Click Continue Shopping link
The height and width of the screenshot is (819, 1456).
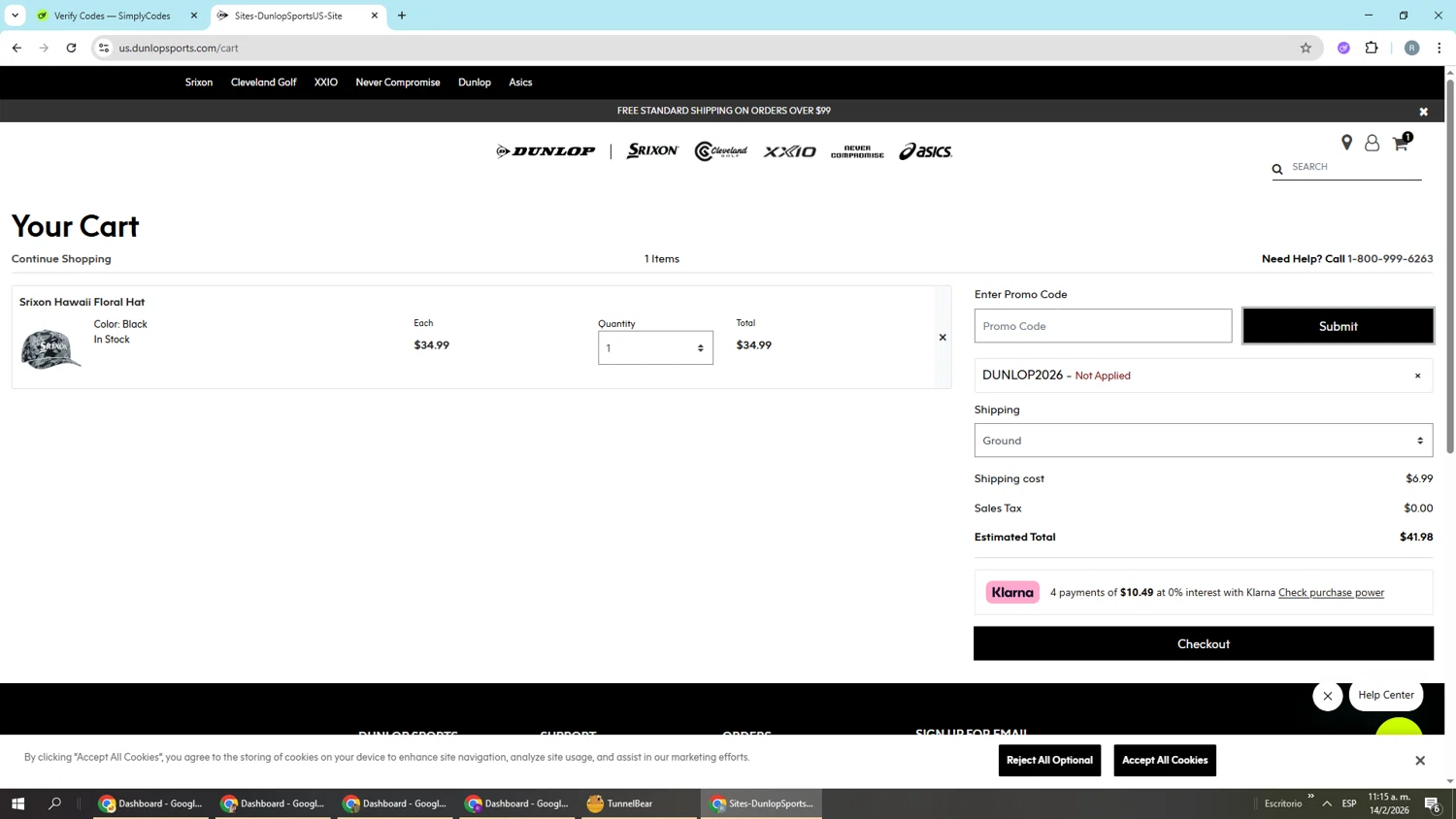[x=61, y=259]
